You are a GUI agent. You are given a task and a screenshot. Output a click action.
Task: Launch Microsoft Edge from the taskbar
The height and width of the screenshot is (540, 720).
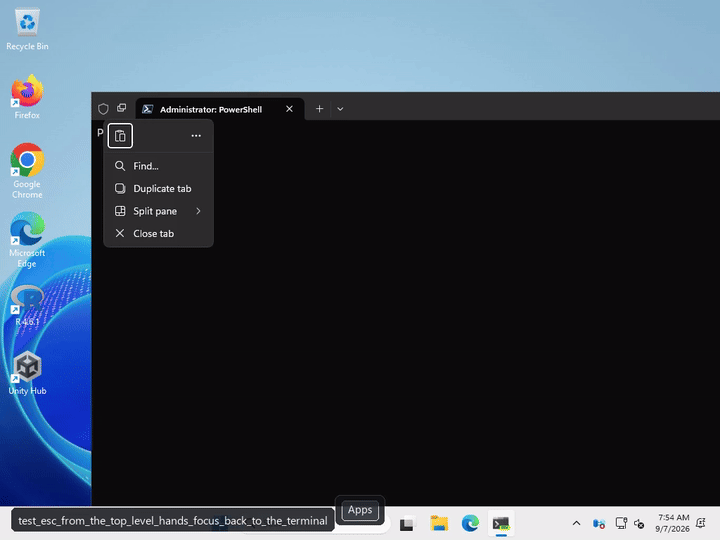[470, 523]
